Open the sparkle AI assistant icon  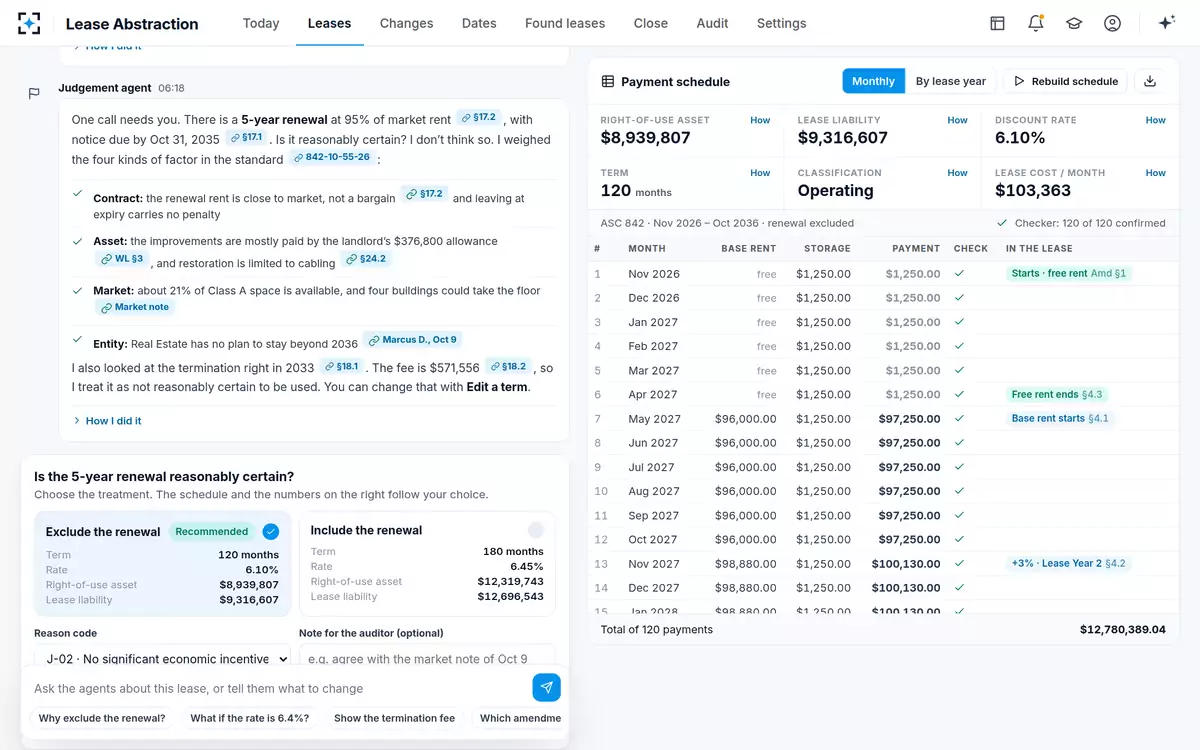[x=1166, y=23]
